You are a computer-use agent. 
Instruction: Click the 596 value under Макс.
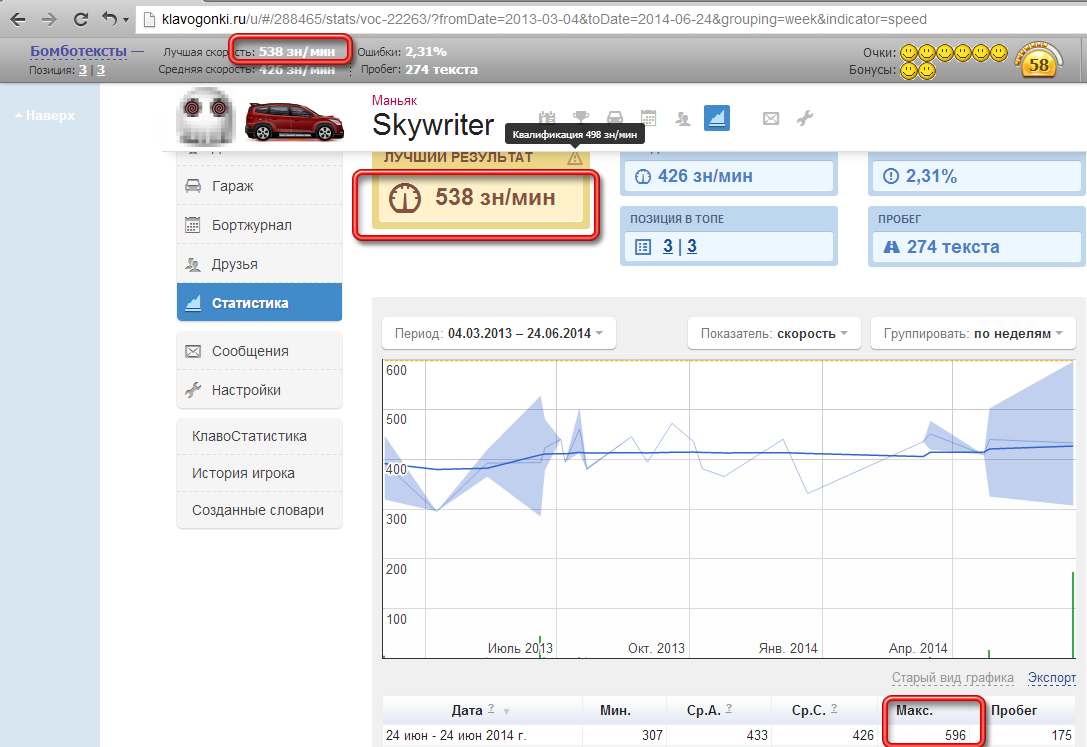click(955, 735)
